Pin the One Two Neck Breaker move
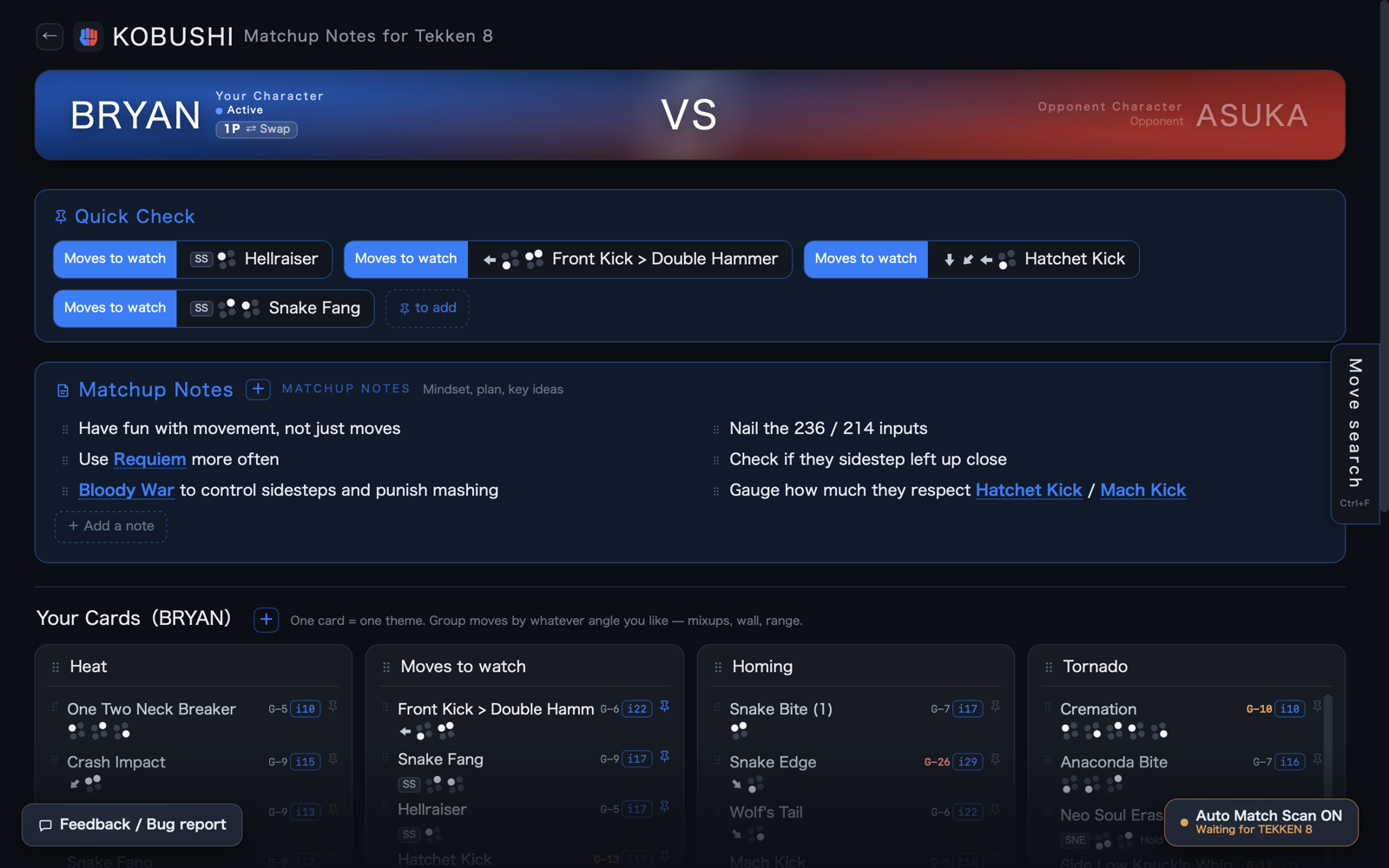This screenshot has height=868, width=1389. (332, 707)
